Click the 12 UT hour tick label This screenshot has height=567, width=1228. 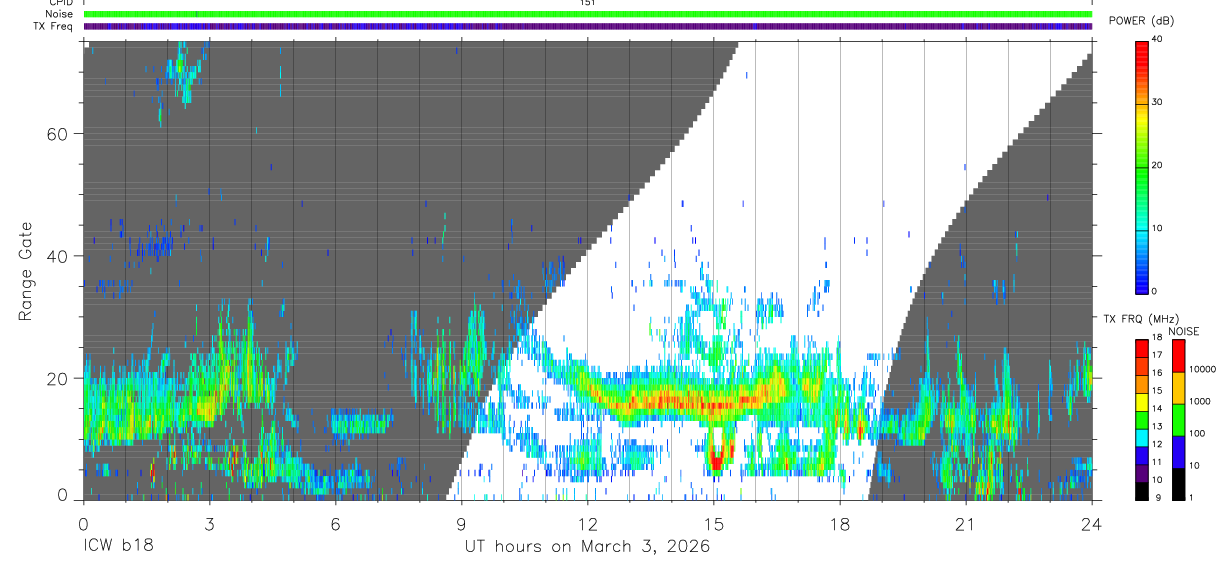click(587, 524)
